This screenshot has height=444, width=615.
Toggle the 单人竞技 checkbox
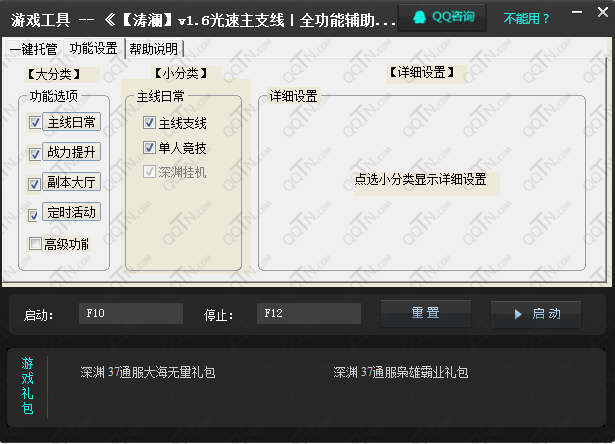click(x=150, y=148)
